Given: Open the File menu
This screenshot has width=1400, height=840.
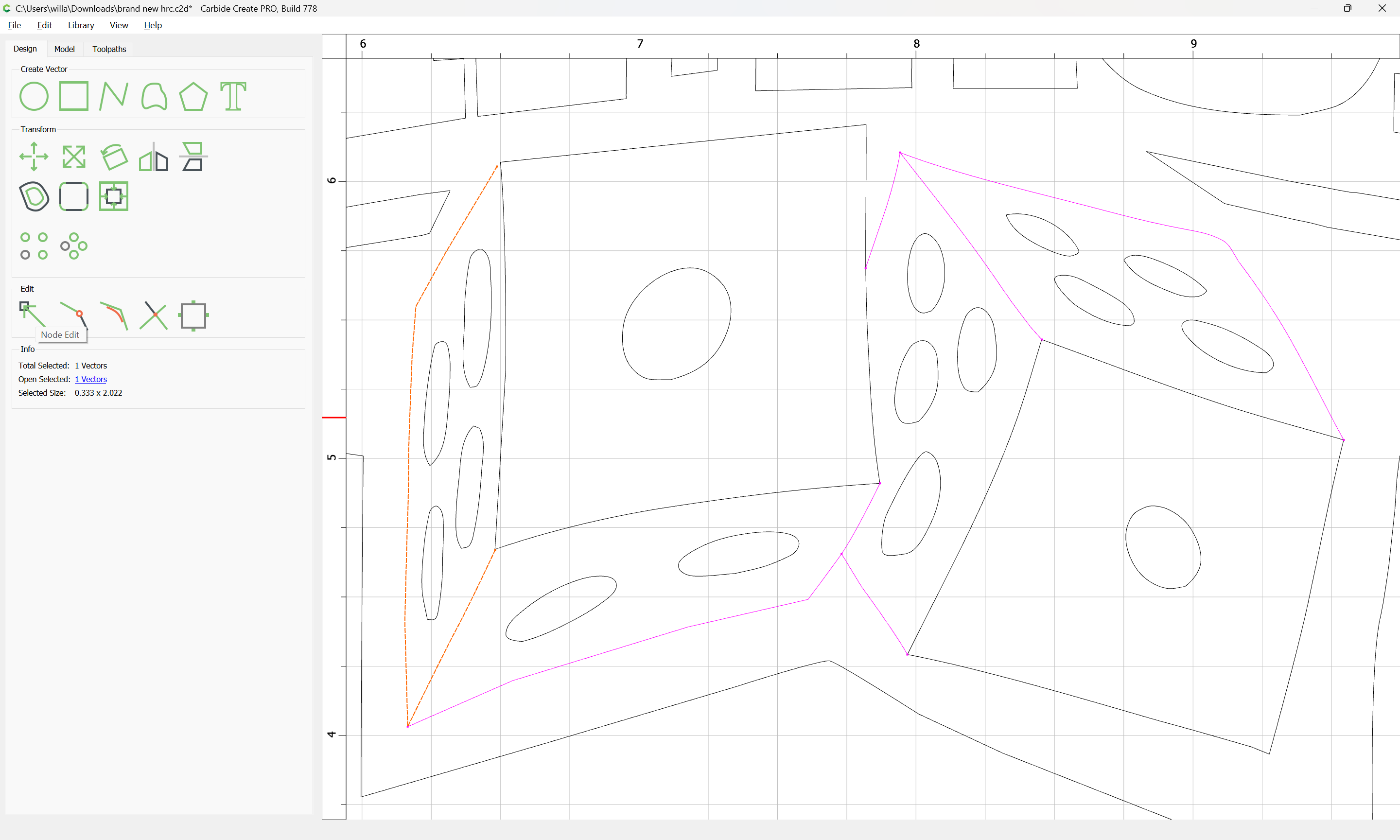Looking at the screenshot, I should pos(14,25).
